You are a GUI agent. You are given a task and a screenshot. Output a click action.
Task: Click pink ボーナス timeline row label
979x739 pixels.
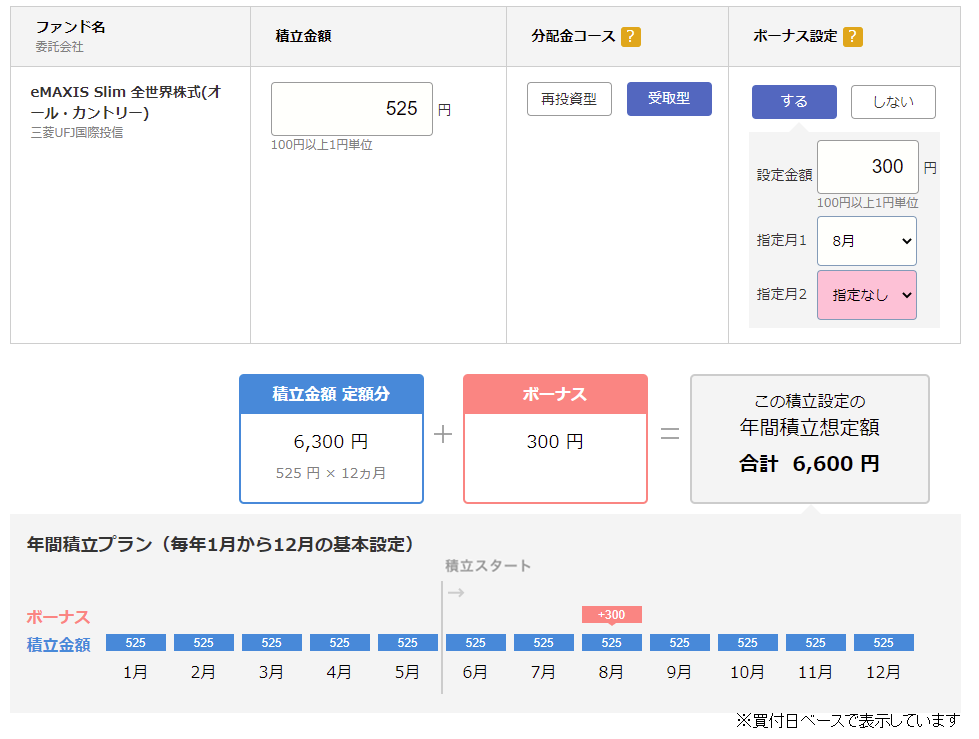tap(59, 617)
